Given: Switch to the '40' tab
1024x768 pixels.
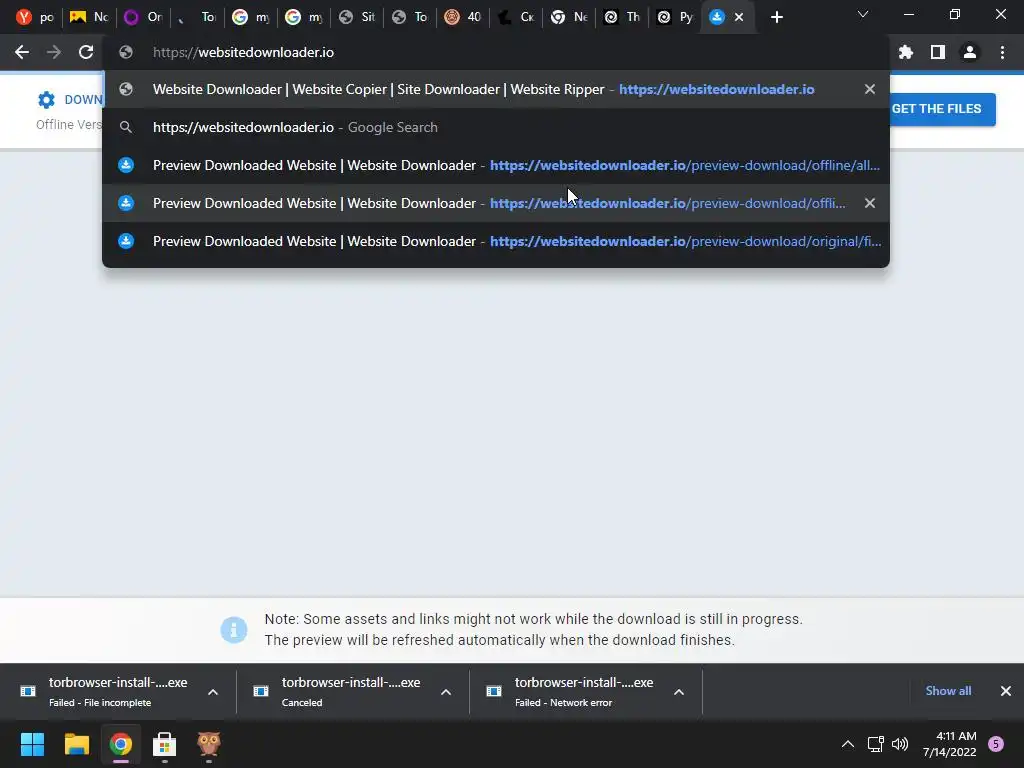Looking at the screenshot, I should pos(462,17).
